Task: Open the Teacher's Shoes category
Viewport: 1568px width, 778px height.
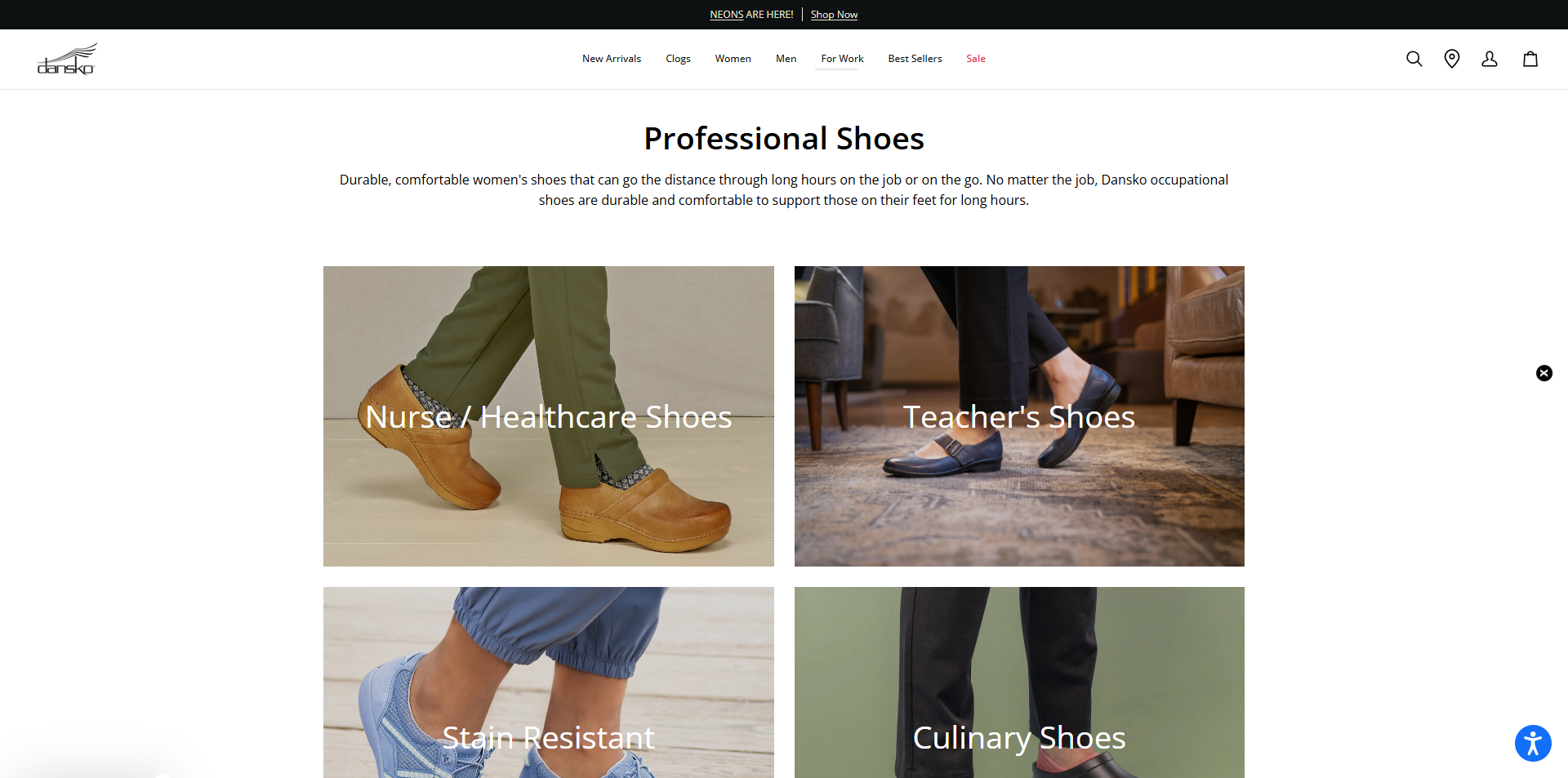Action: point(1018,416)
